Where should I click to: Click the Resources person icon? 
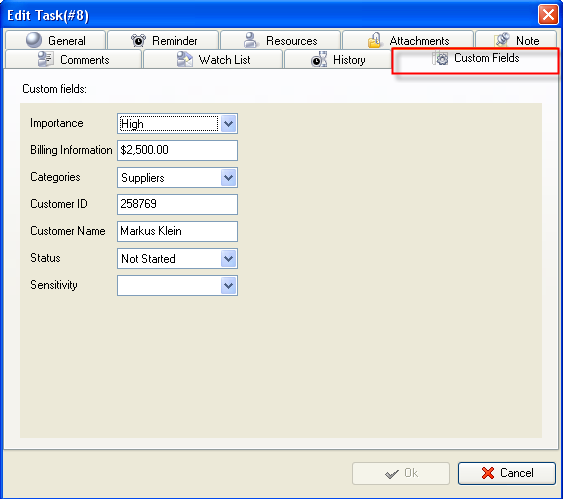[251, 40]
